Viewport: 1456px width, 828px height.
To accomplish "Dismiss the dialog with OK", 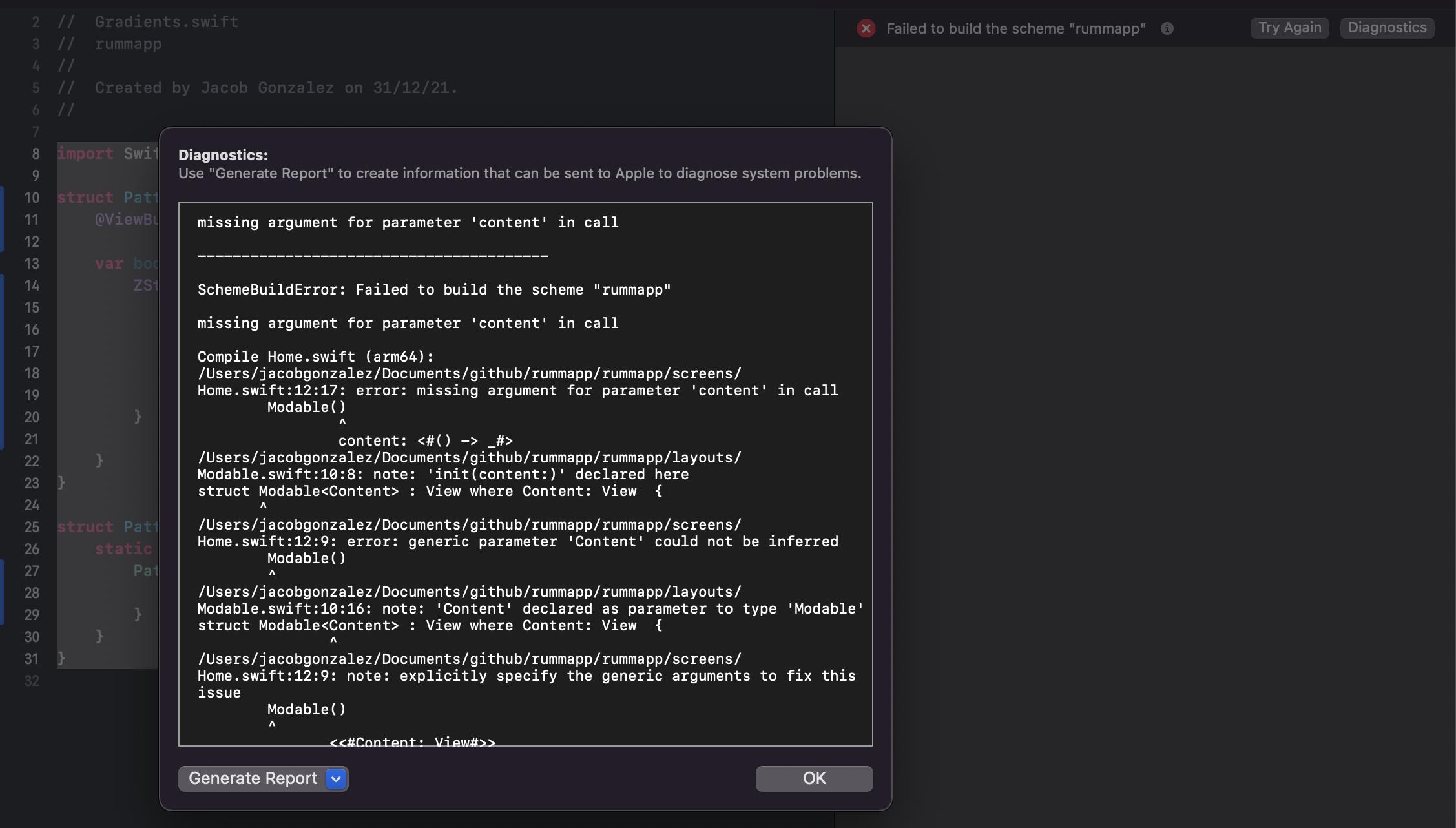I will 814,778.
